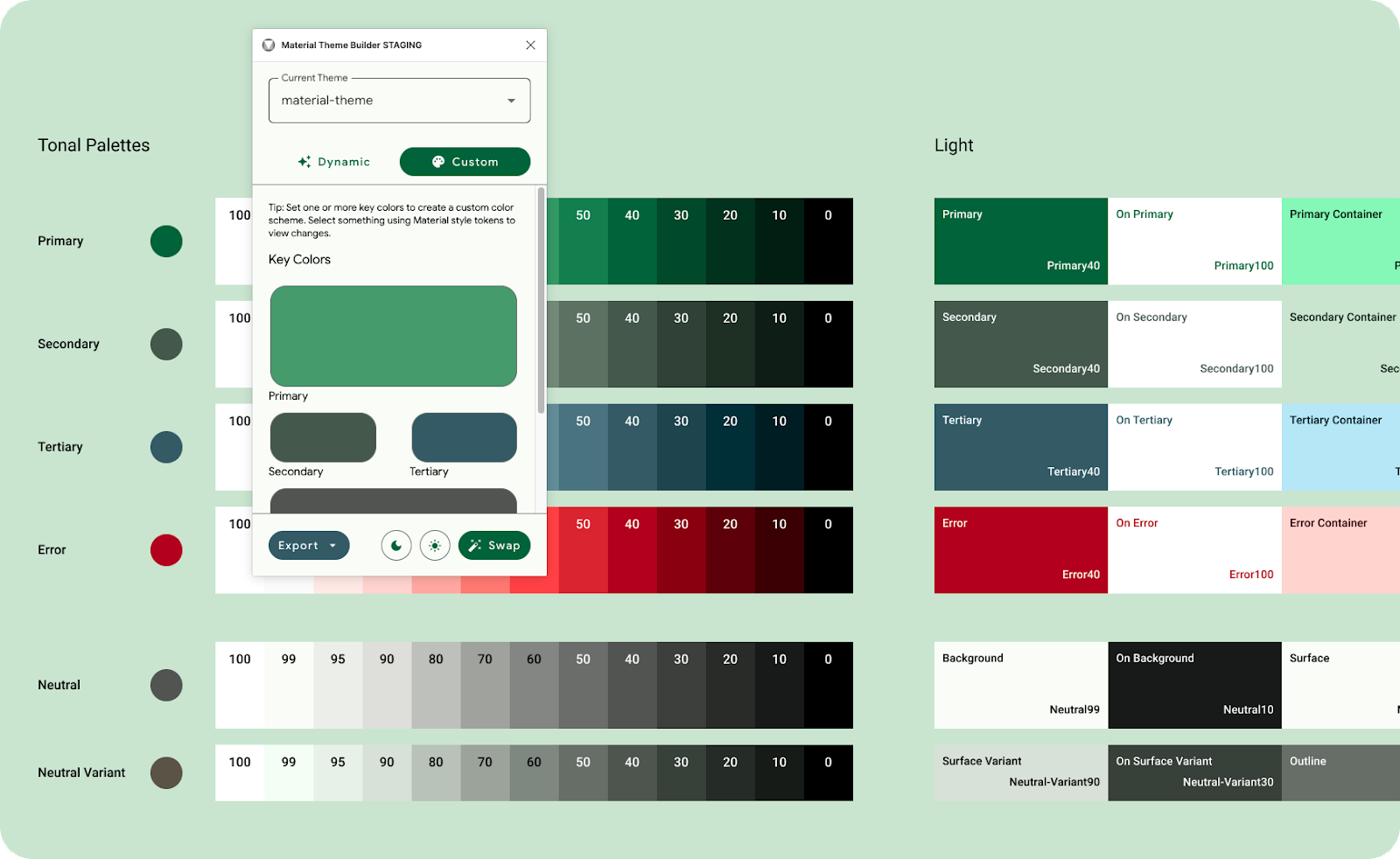
Task: Click tone 50 in the Error palette
Action: click(x=583, y=549)
